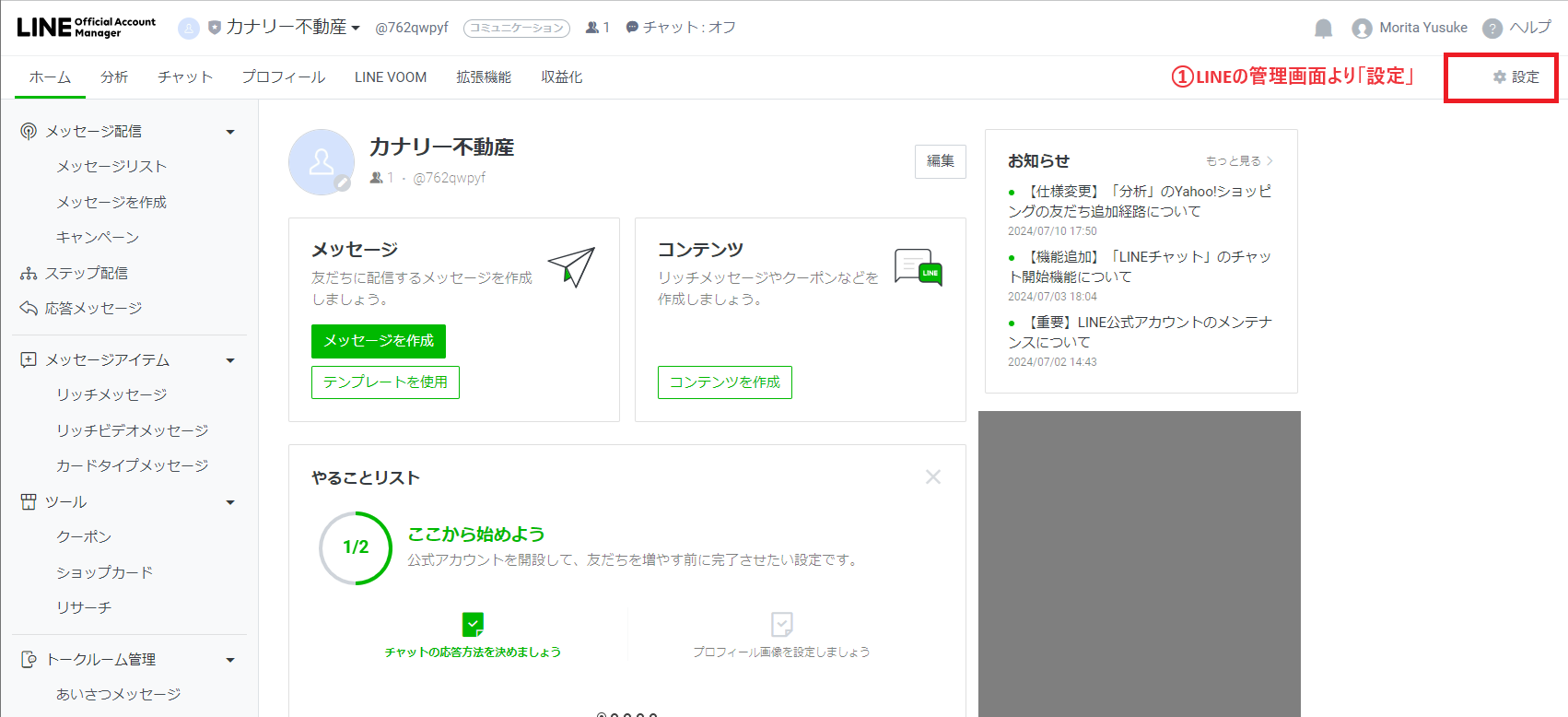Open メッセージを作成 in sidebar
The image size is (1568, 717).
(x=111, y=202)
